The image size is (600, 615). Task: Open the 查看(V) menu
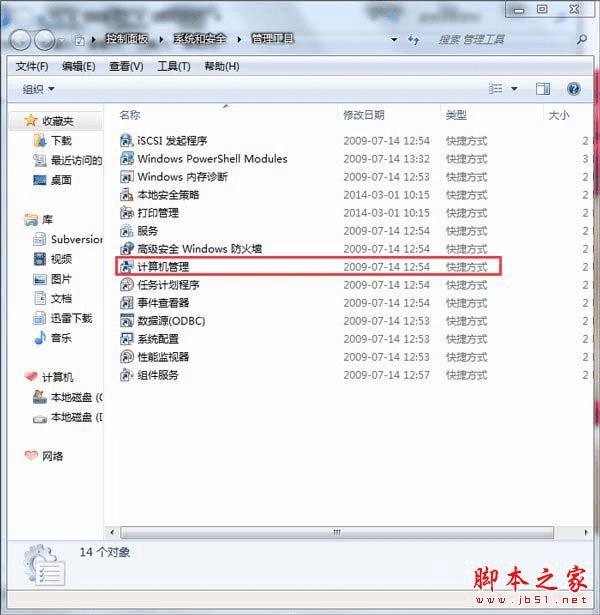point(126,66)
